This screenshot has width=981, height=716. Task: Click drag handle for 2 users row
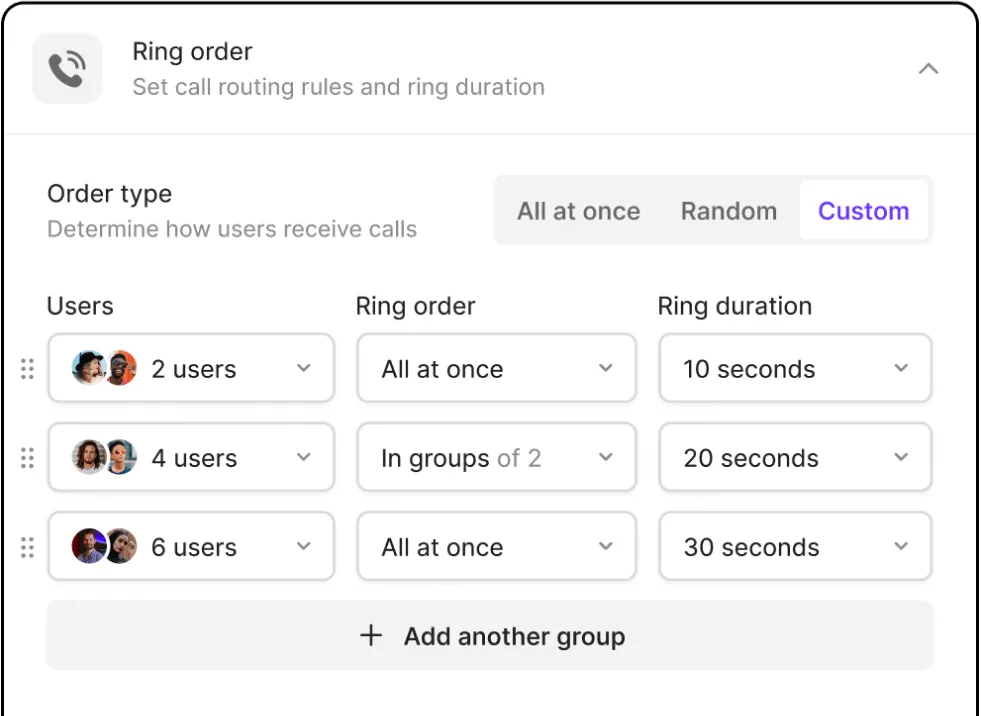(x=27, y=369)
